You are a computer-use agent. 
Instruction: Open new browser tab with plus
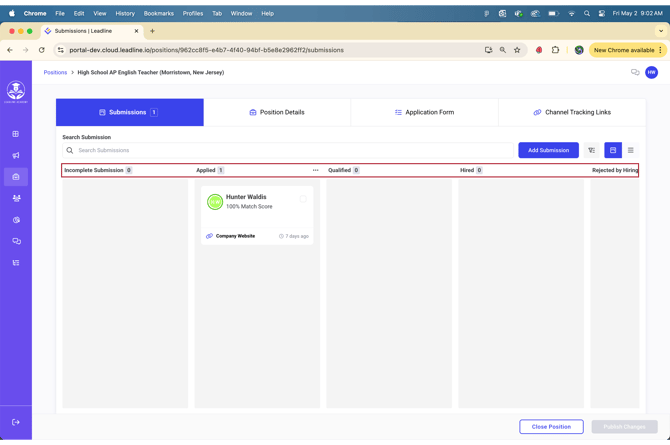tap(152, 31)
